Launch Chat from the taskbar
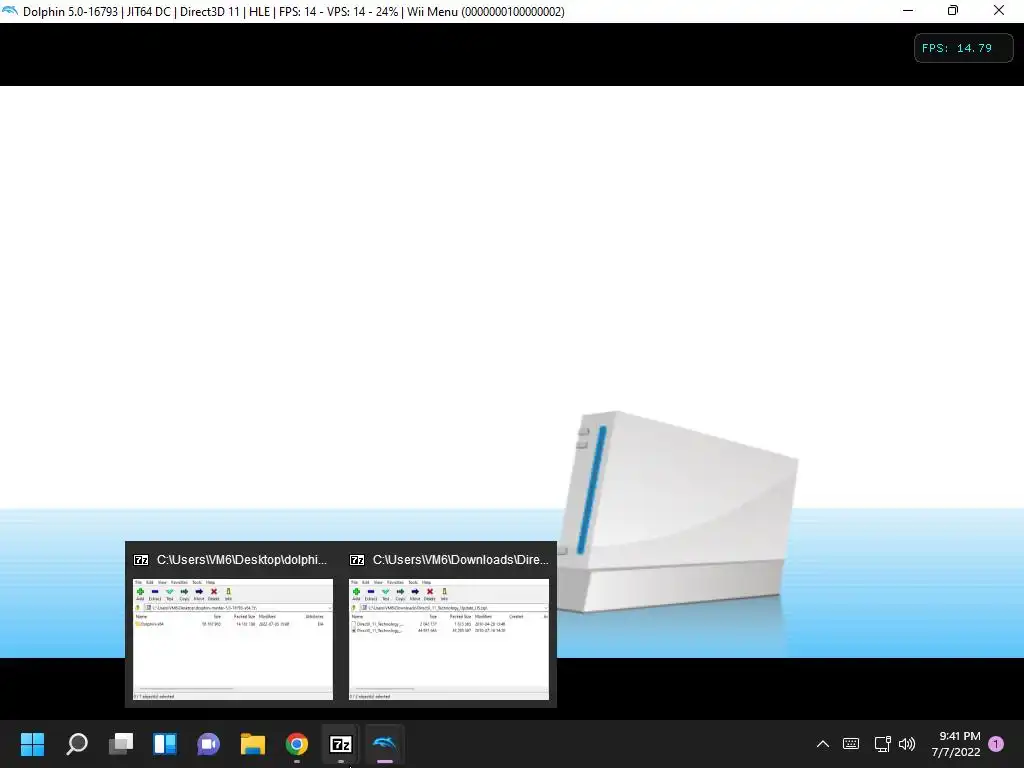The width and height of the screenshot is (1024, 768). tap(208, 743)
